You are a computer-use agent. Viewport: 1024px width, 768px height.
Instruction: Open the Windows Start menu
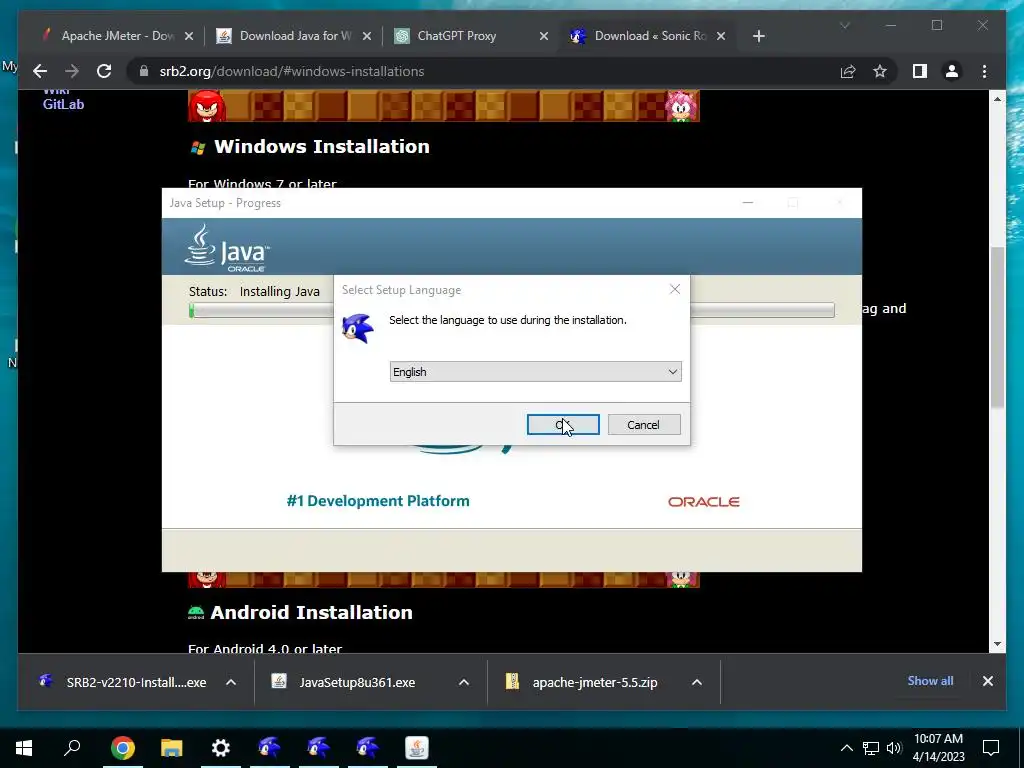coord(24,748)
